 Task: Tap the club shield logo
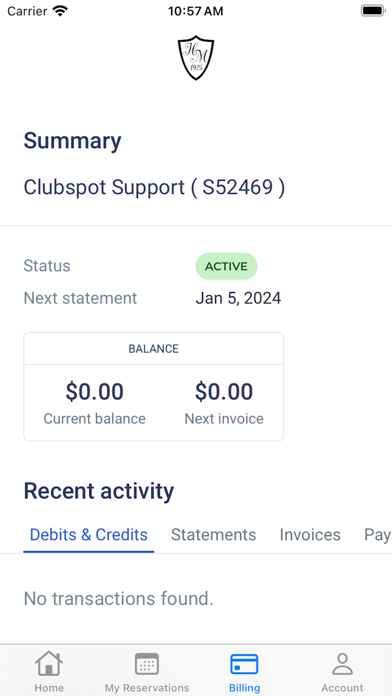[196, 58]
